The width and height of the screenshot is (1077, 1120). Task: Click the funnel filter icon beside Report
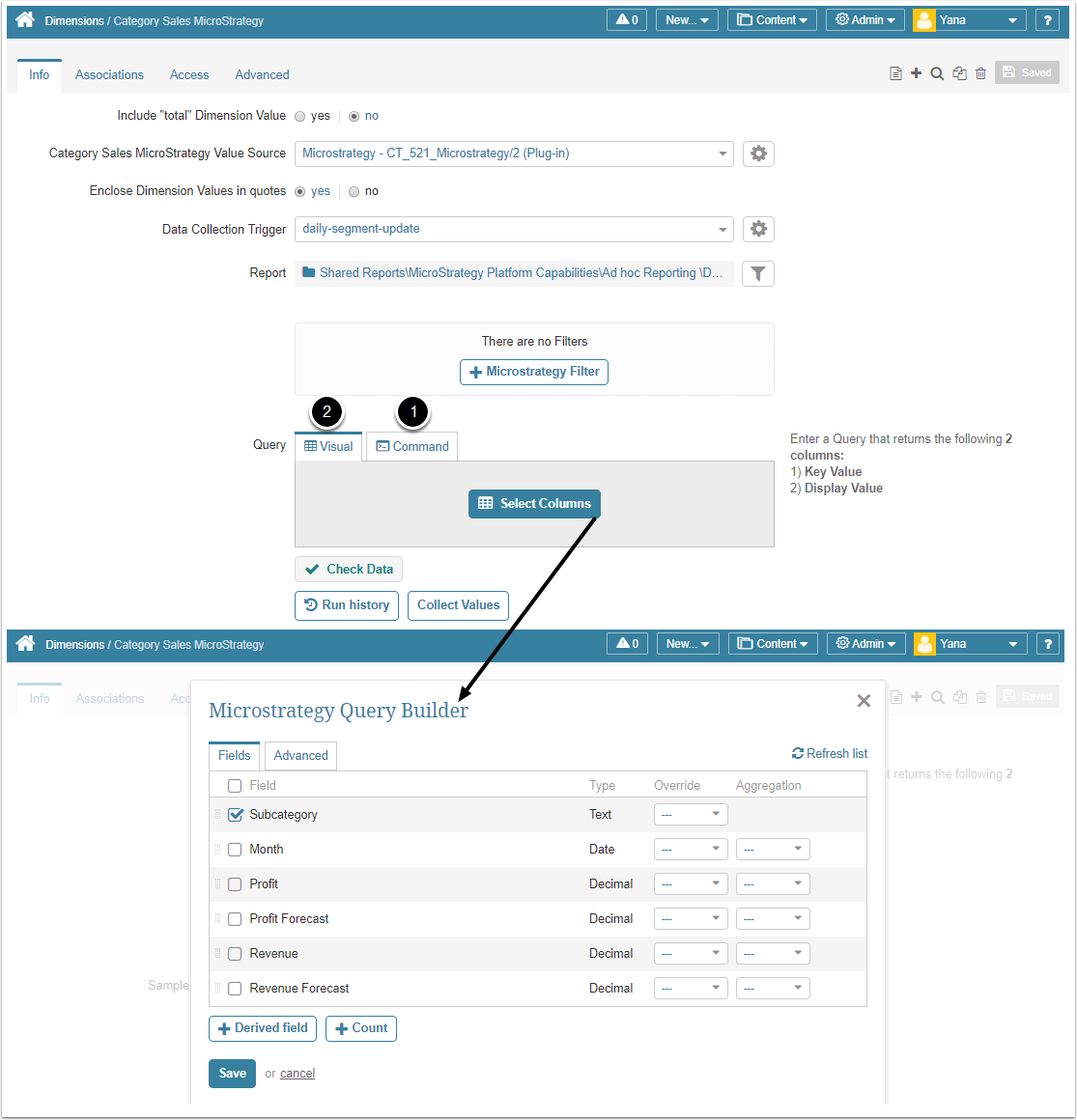(x=758, y=273)
